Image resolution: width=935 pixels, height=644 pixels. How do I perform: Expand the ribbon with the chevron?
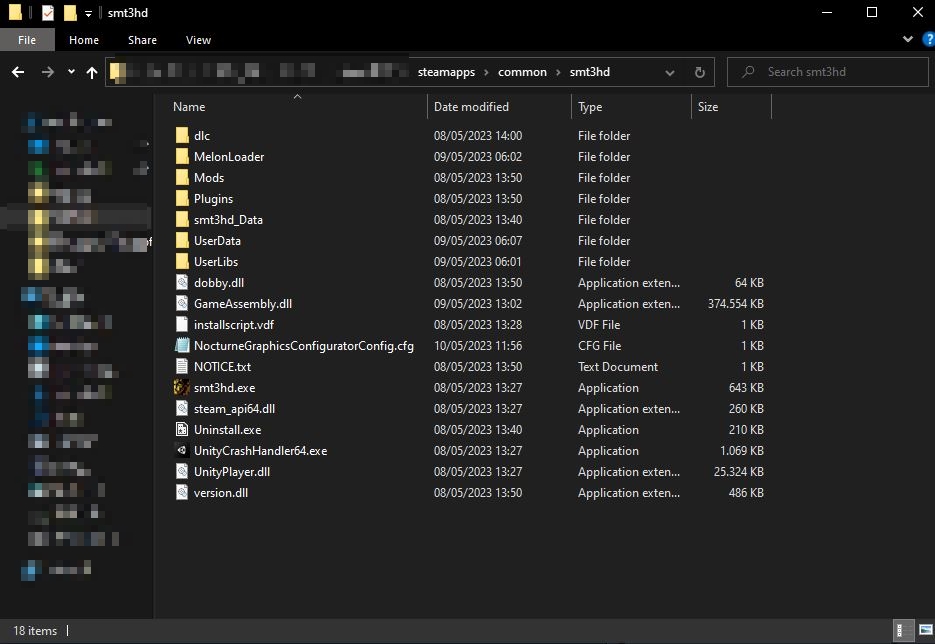(x=908, y=39)
